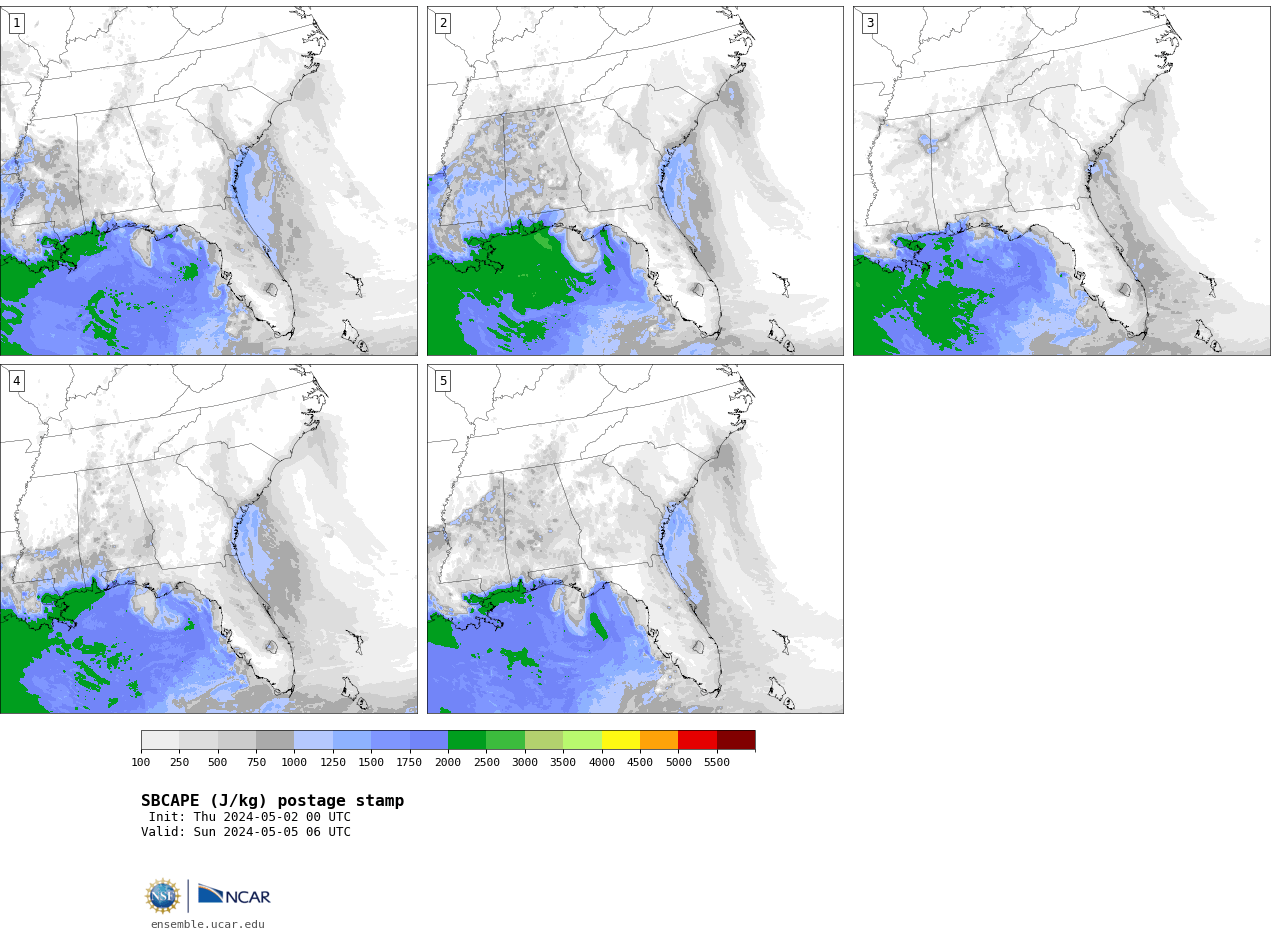Click the 3000–3500 olive green legend swatch
Screen dimensions: 1280x936
click(544, 740)
